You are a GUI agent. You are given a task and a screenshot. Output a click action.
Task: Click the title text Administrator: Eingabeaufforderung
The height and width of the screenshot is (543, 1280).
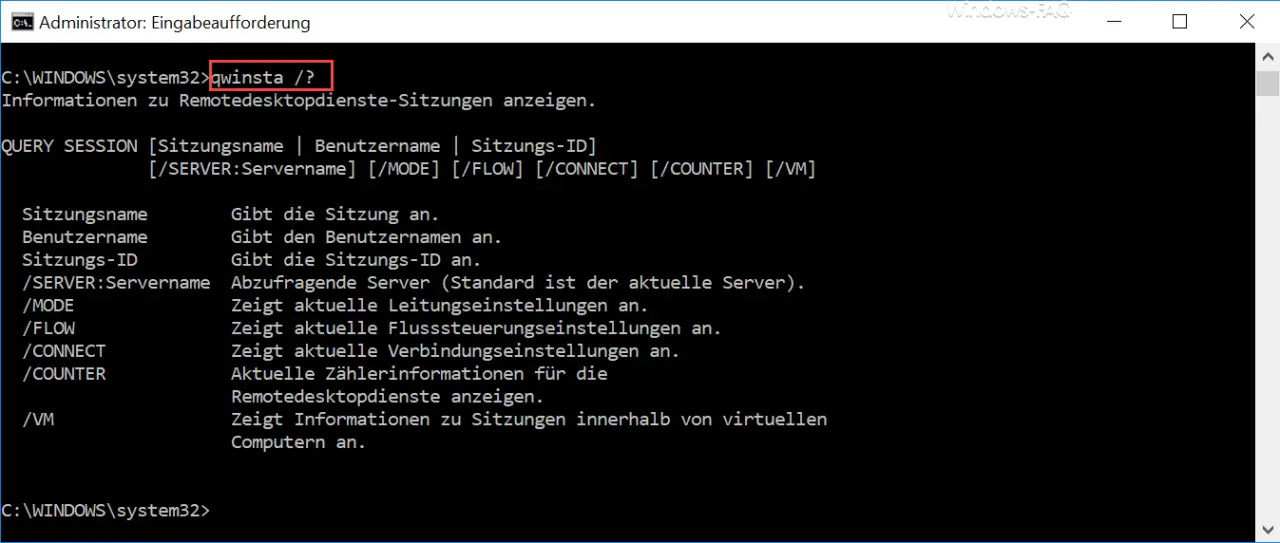pyautogui.click(x=175, y=22)
